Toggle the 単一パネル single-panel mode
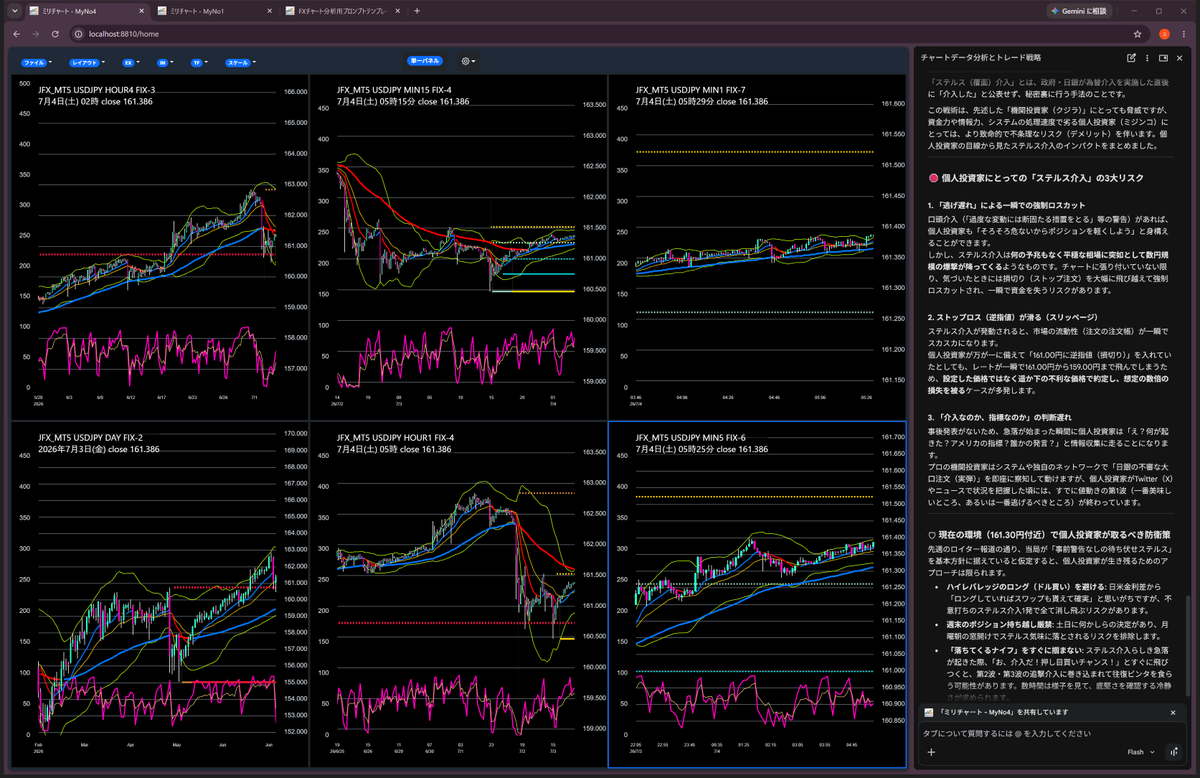1200x778 pixels. pyautogui.click(x=425, y=61)
